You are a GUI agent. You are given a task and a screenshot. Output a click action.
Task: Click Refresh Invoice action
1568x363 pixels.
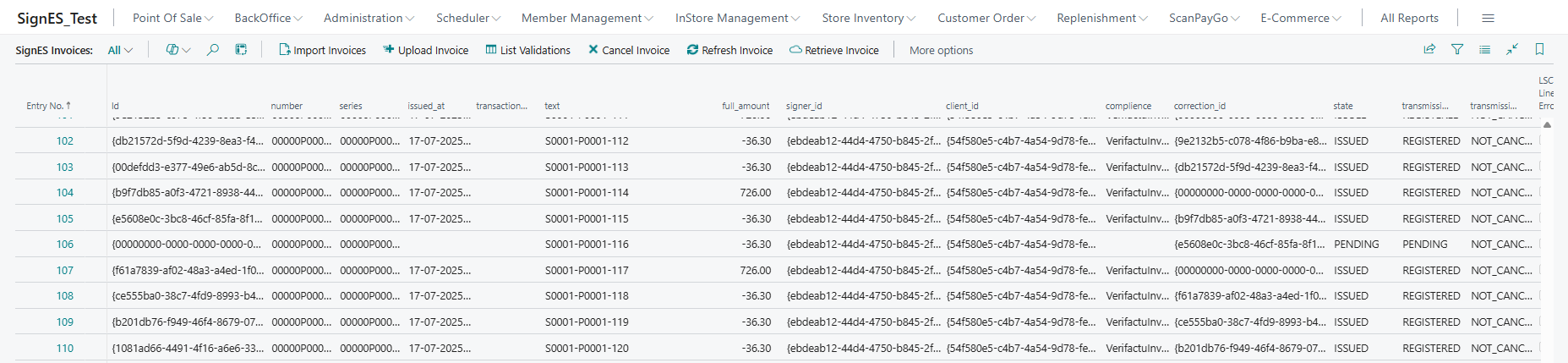pyautogui.click(x=729, y=50)
